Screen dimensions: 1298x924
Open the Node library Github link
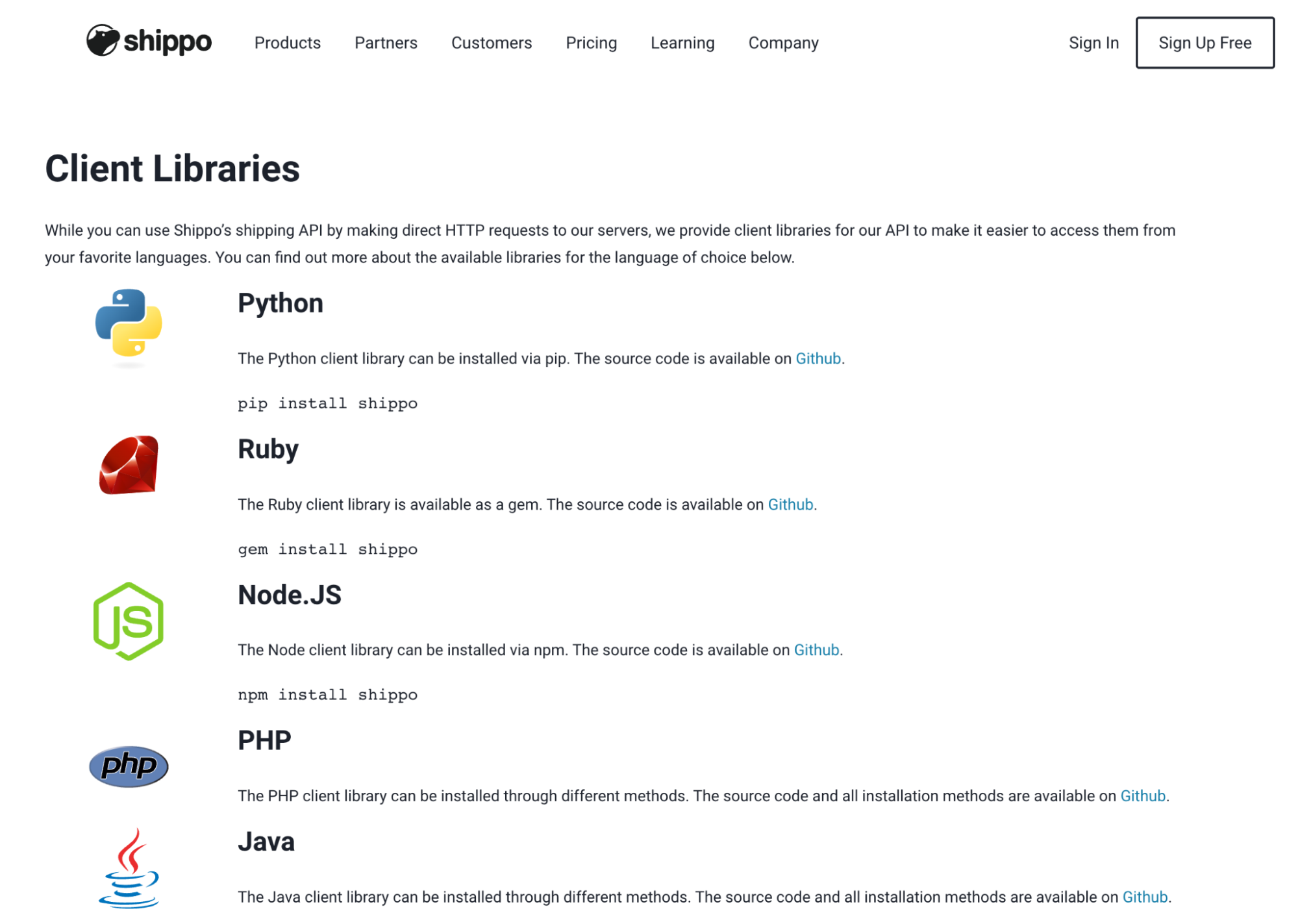tap(816, 650)
